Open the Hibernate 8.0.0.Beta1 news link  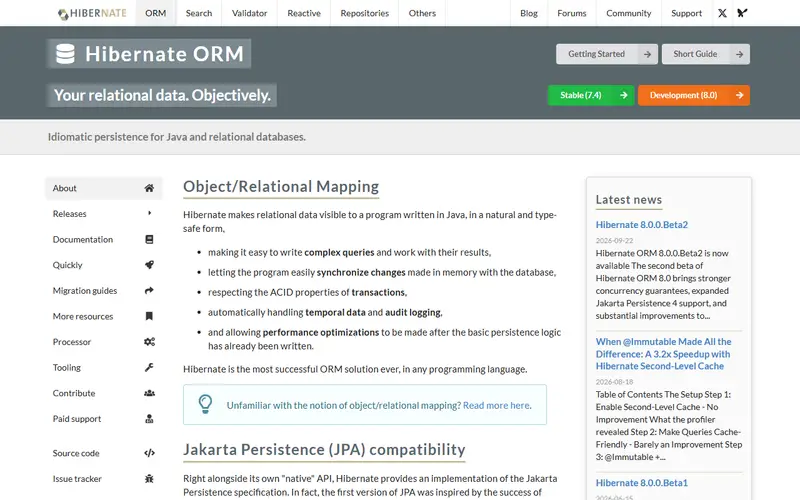point(642,483)
